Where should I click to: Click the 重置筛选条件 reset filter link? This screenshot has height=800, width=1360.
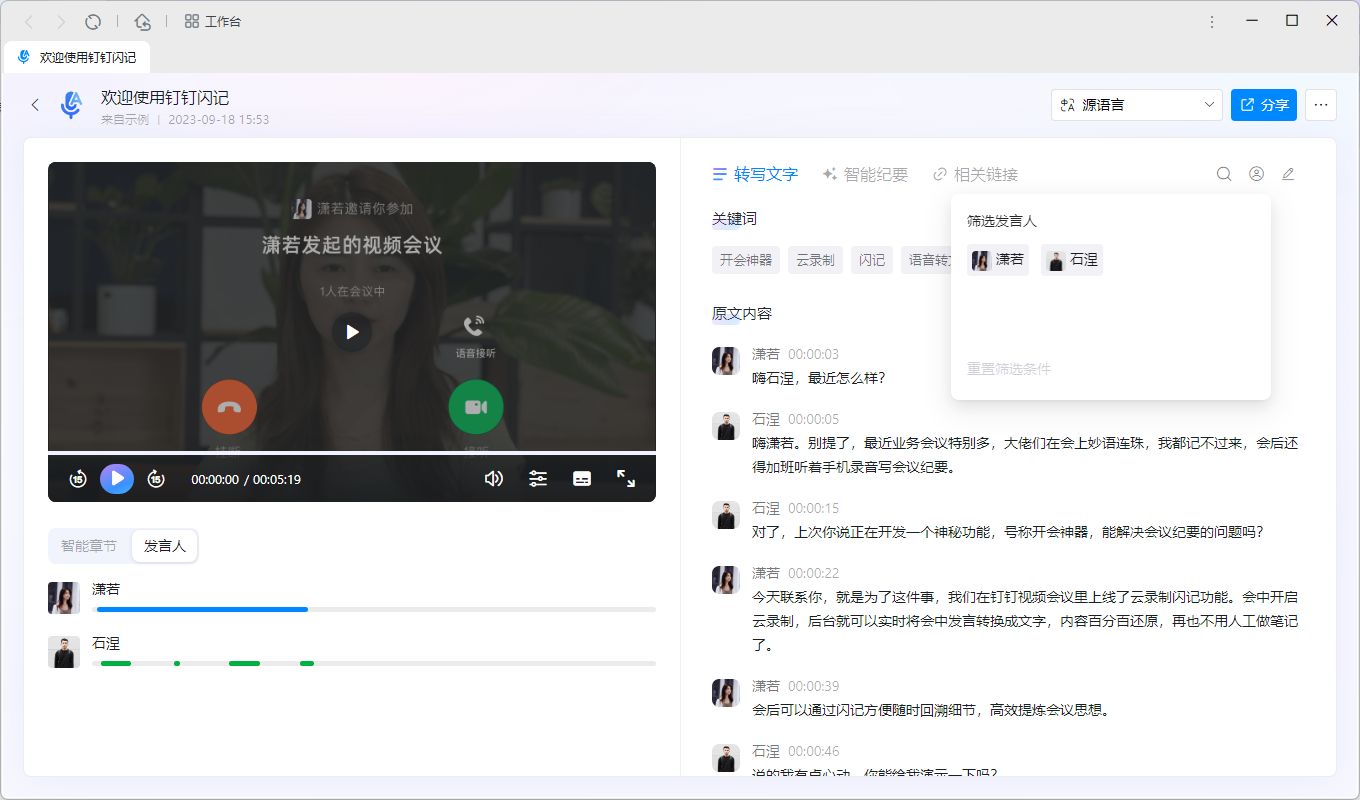pyautogui.click(x=1007, y=369)
